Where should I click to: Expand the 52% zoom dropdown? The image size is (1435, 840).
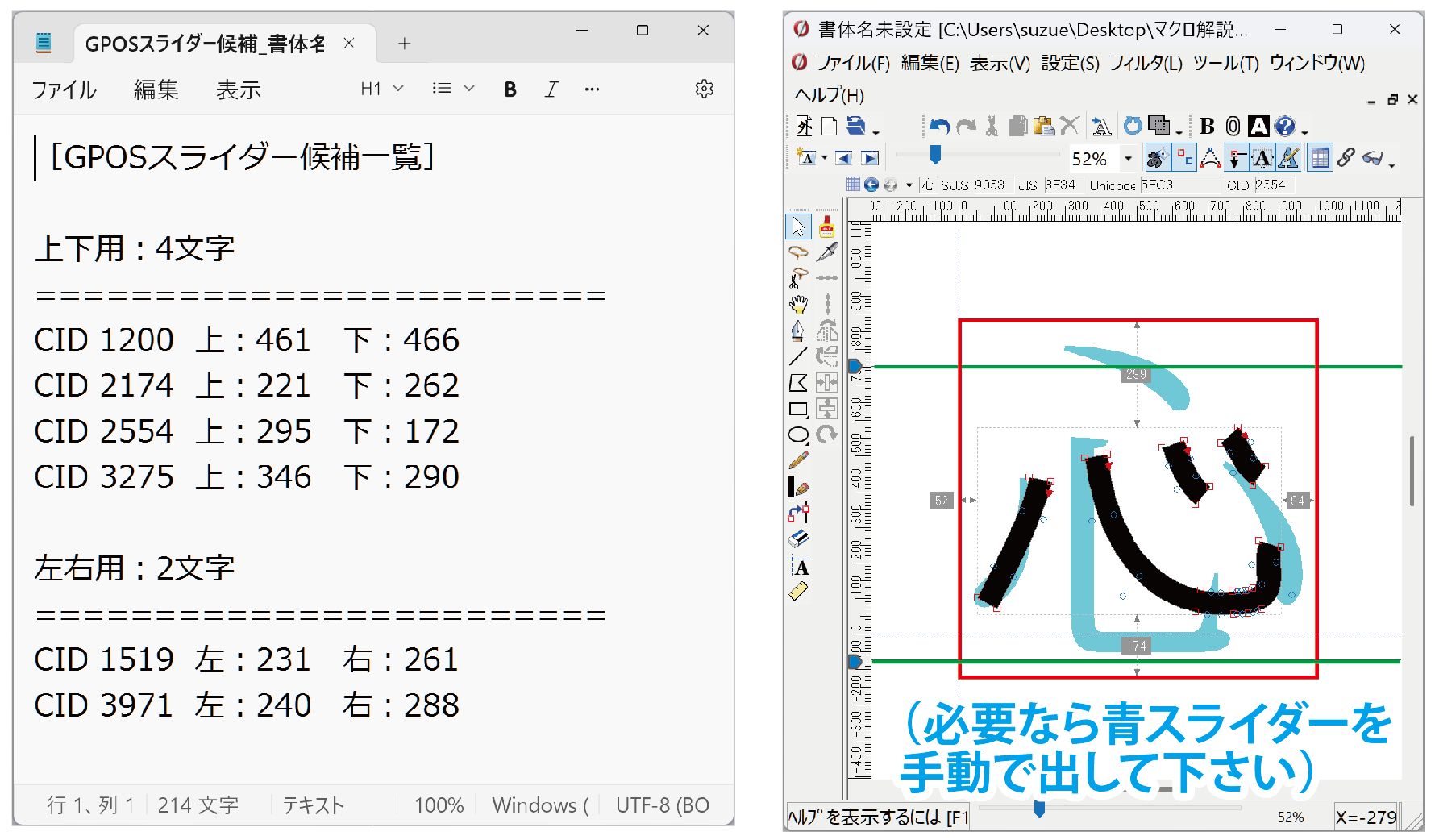(1128, 159)
